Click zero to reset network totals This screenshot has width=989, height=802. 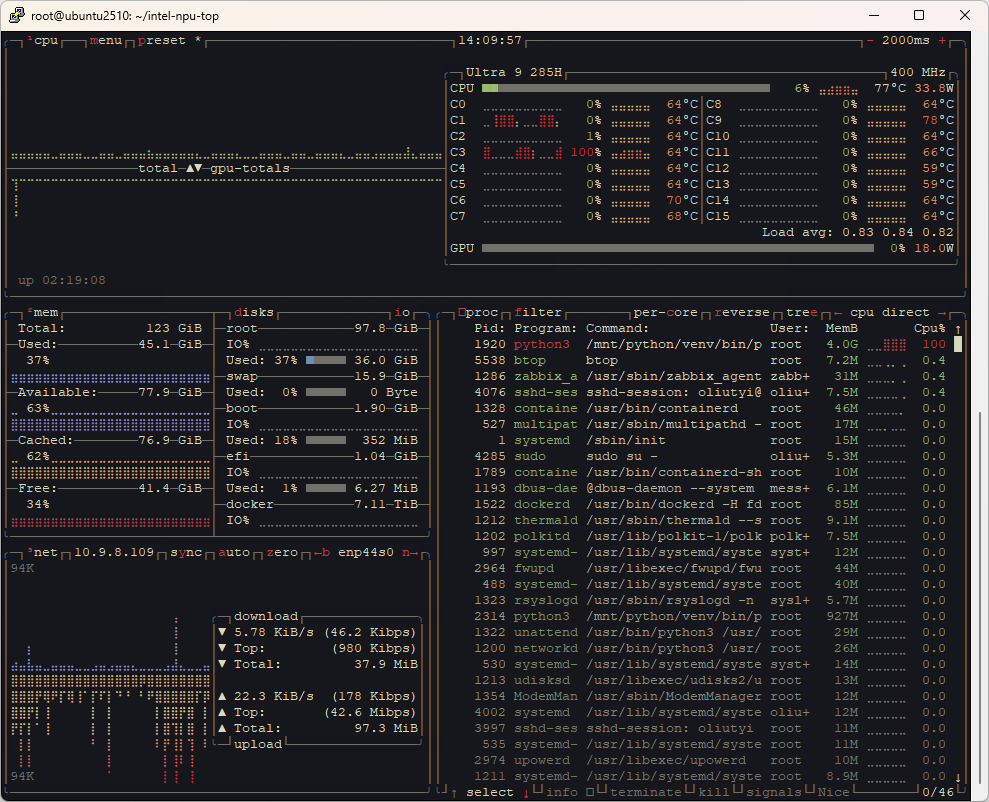click(281, 553)
